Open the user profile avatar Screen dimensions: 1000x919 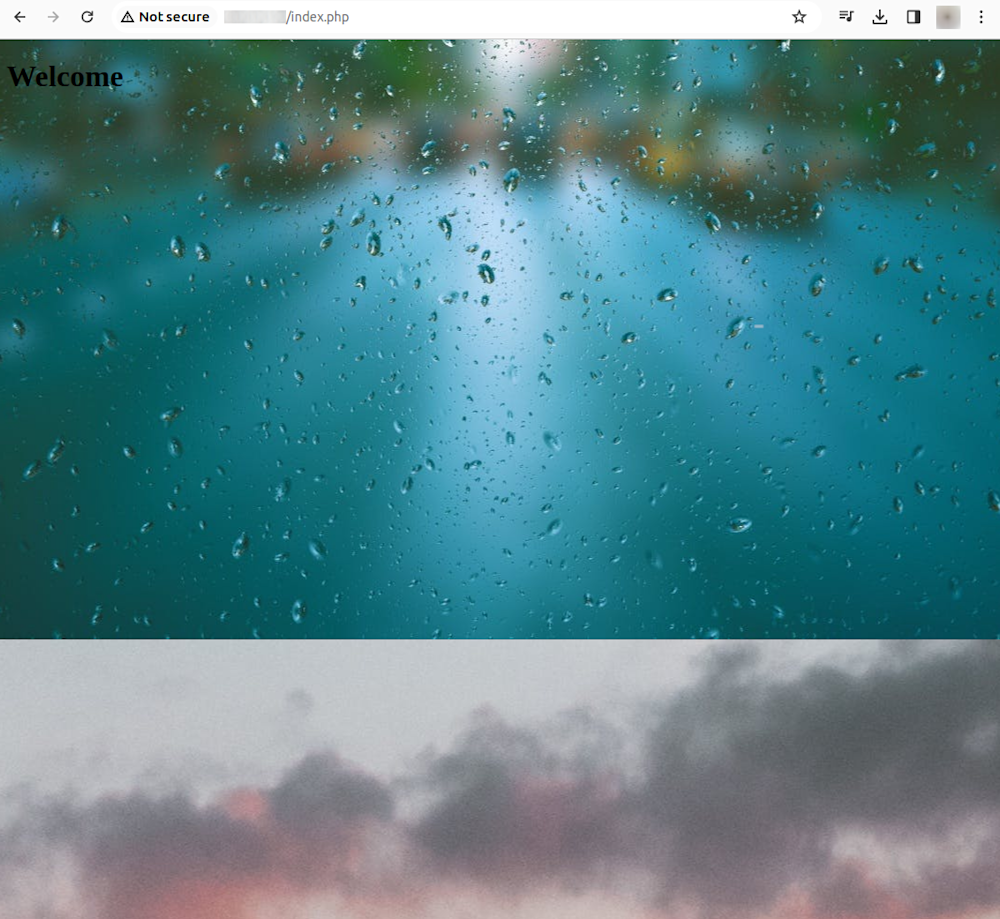coord(947,17)
